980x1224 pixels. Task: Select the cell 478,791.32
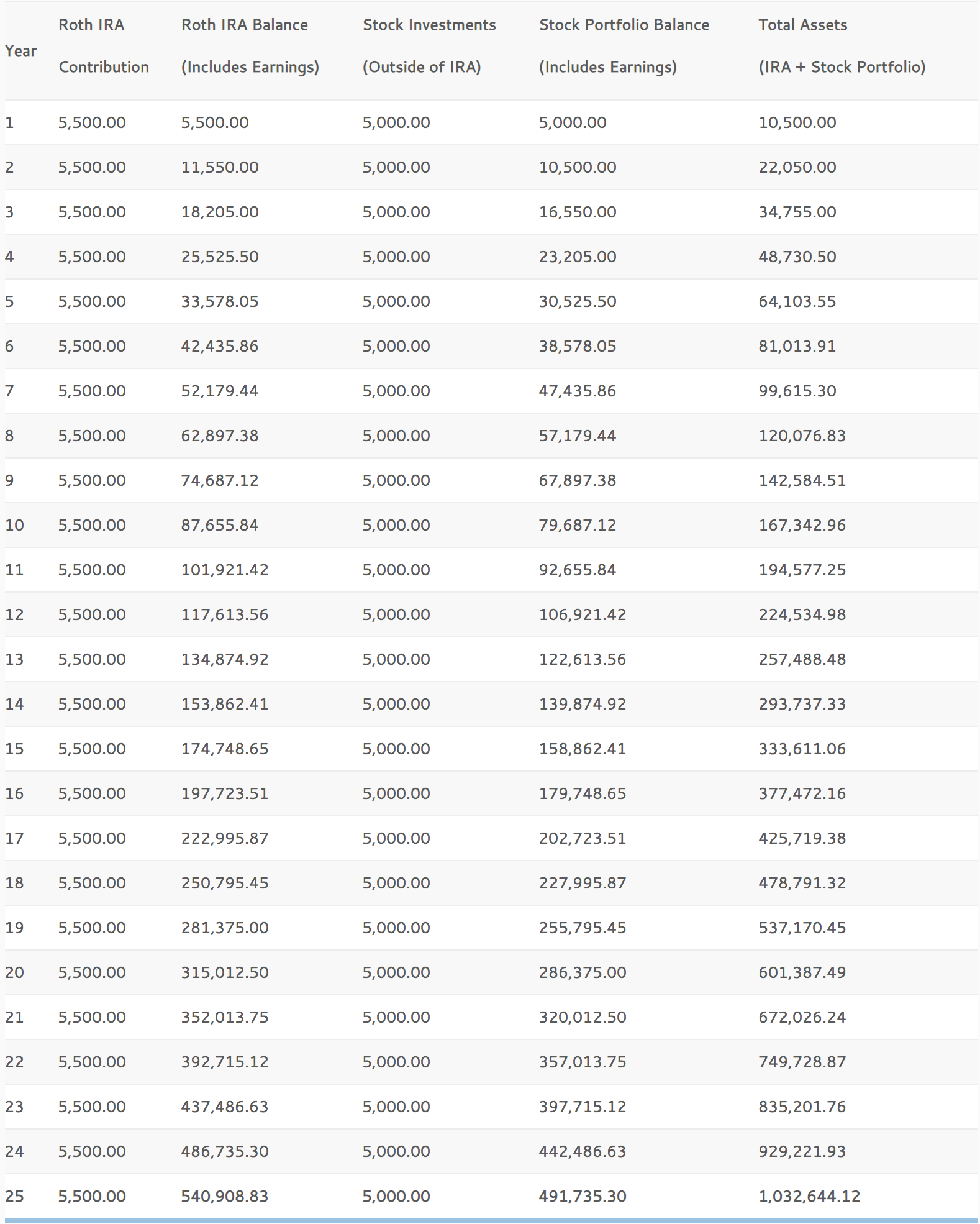802,883
